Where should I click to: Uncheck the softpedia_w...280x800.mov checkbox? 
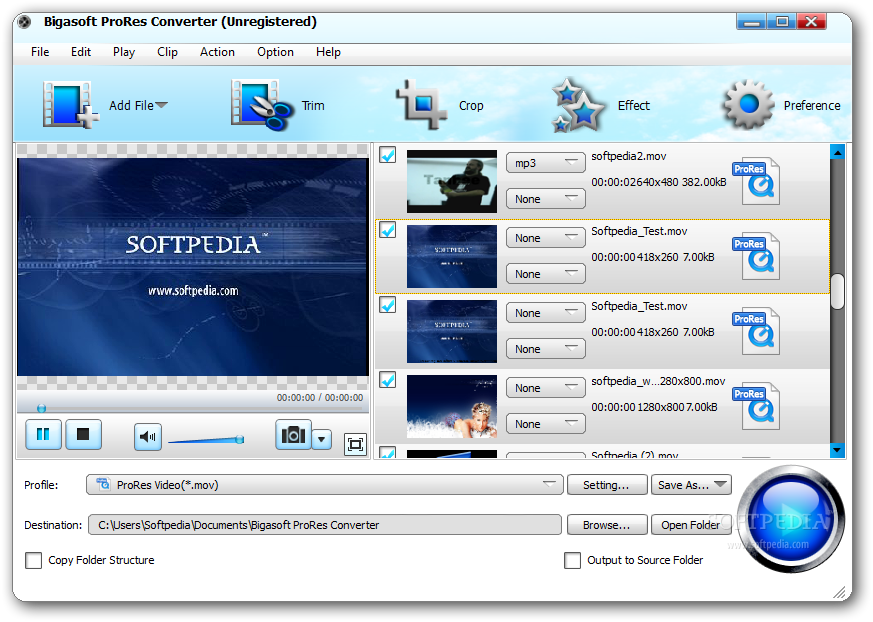(388, 380)
